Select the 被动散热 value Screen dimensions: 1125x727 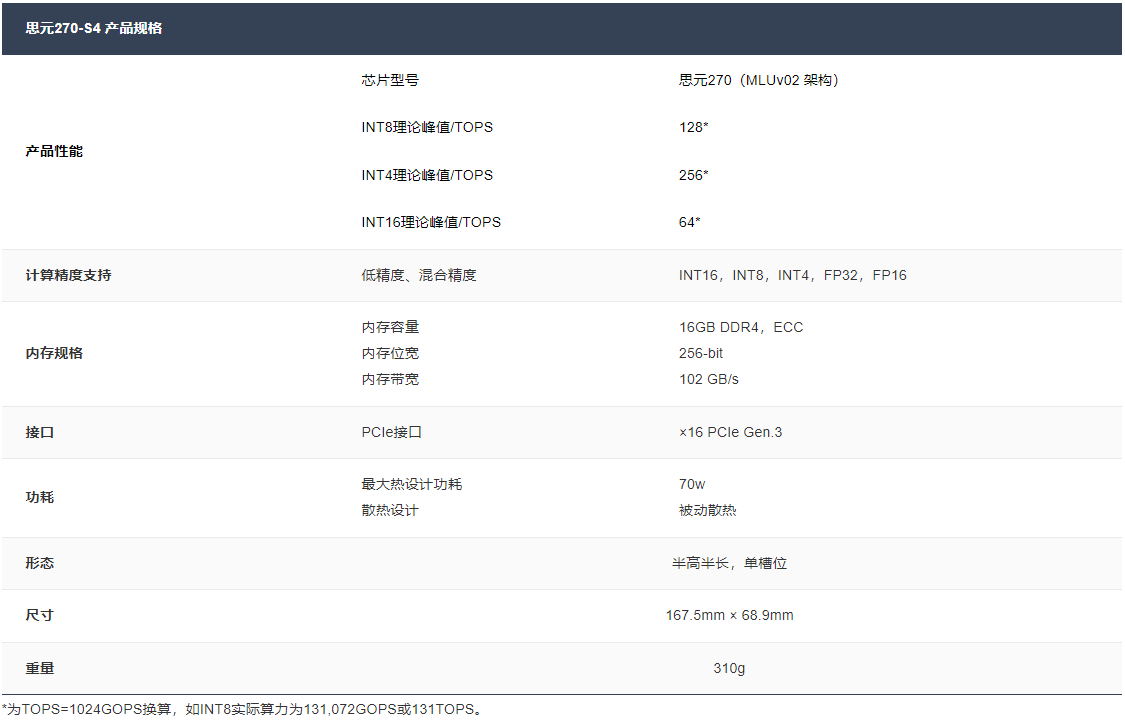tap(707, 510)
